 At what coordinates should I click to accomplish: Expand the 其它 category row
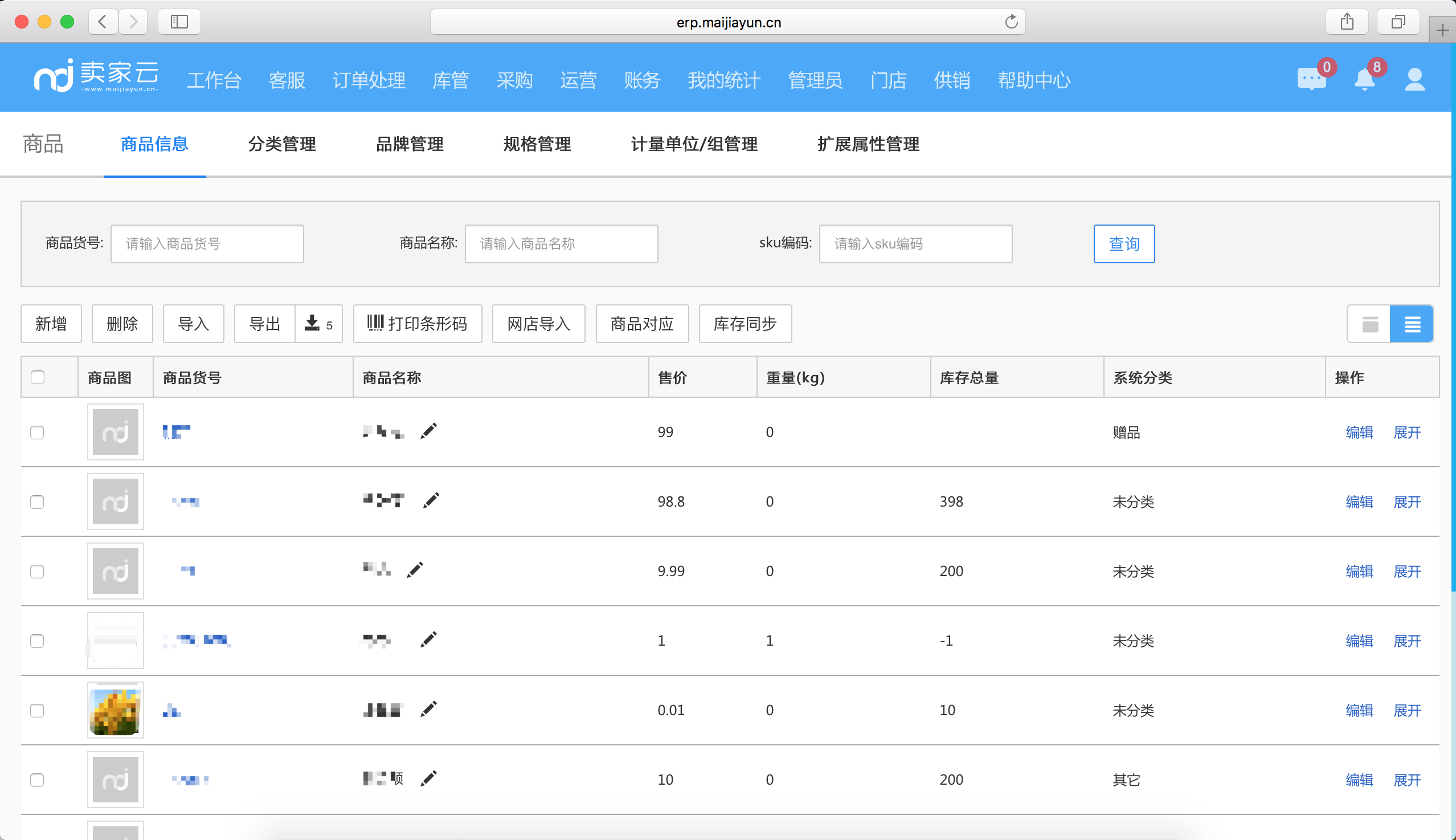[1407, 780]
